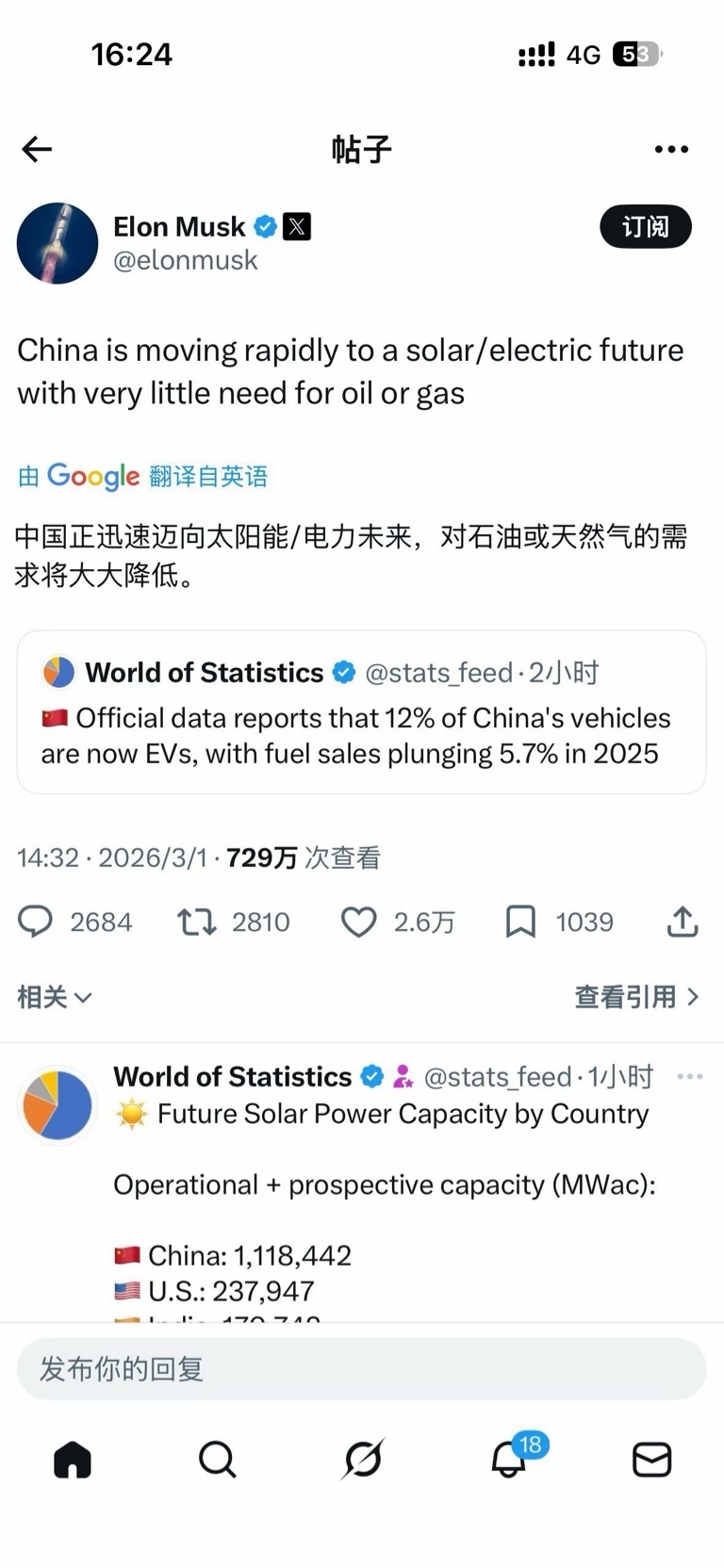The image size is (724, 1568).
Task: Tap the repost arrows icon
Action: coord(197,922)
